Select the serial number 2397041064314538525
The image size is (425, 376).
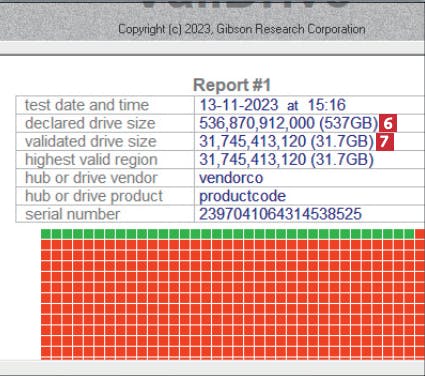point(280,214)
